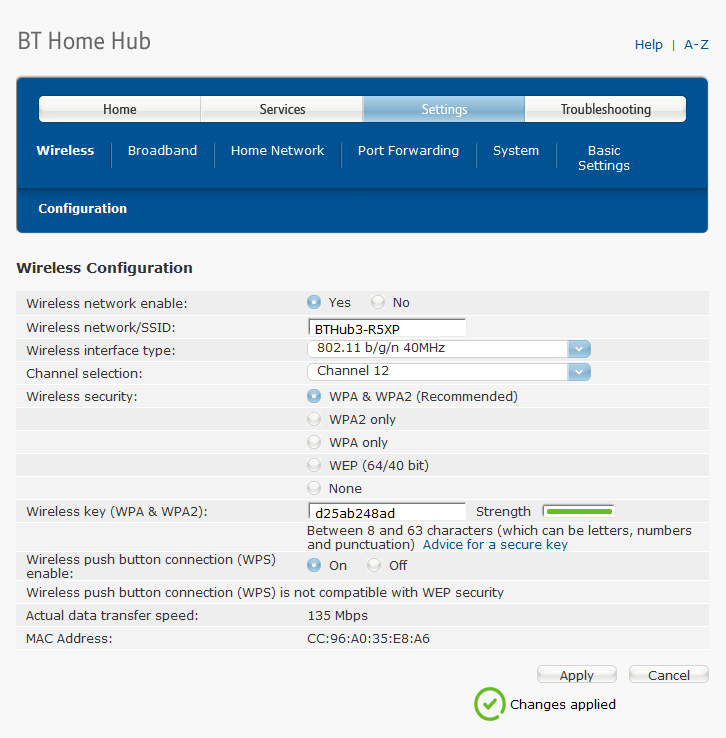
Task: Go to the Home tab
Action: 120,109
